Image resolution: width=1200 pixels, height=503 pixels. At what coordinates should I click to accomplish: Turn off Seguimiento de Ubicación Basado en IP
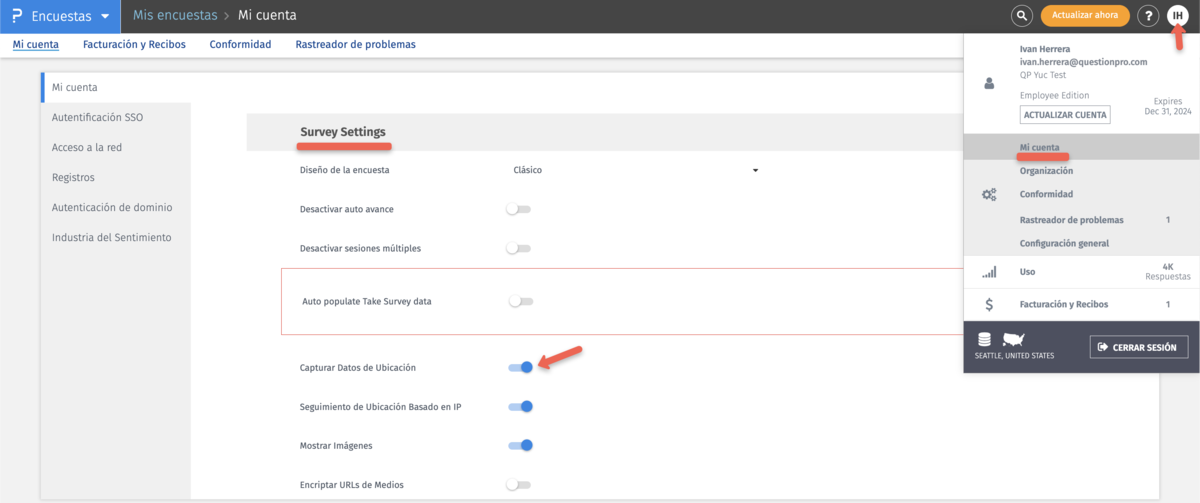(x=520, y=406)
